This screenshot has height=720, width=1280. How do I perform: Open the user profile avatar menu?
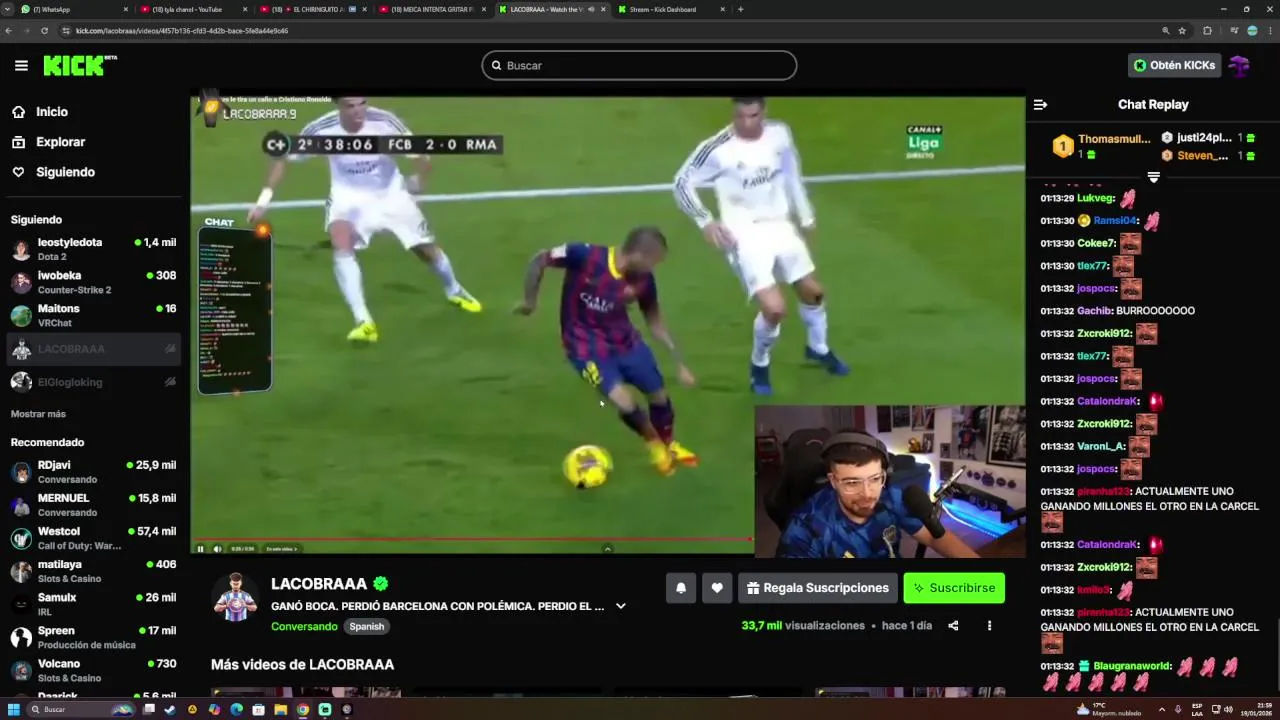pos(1240,66)
